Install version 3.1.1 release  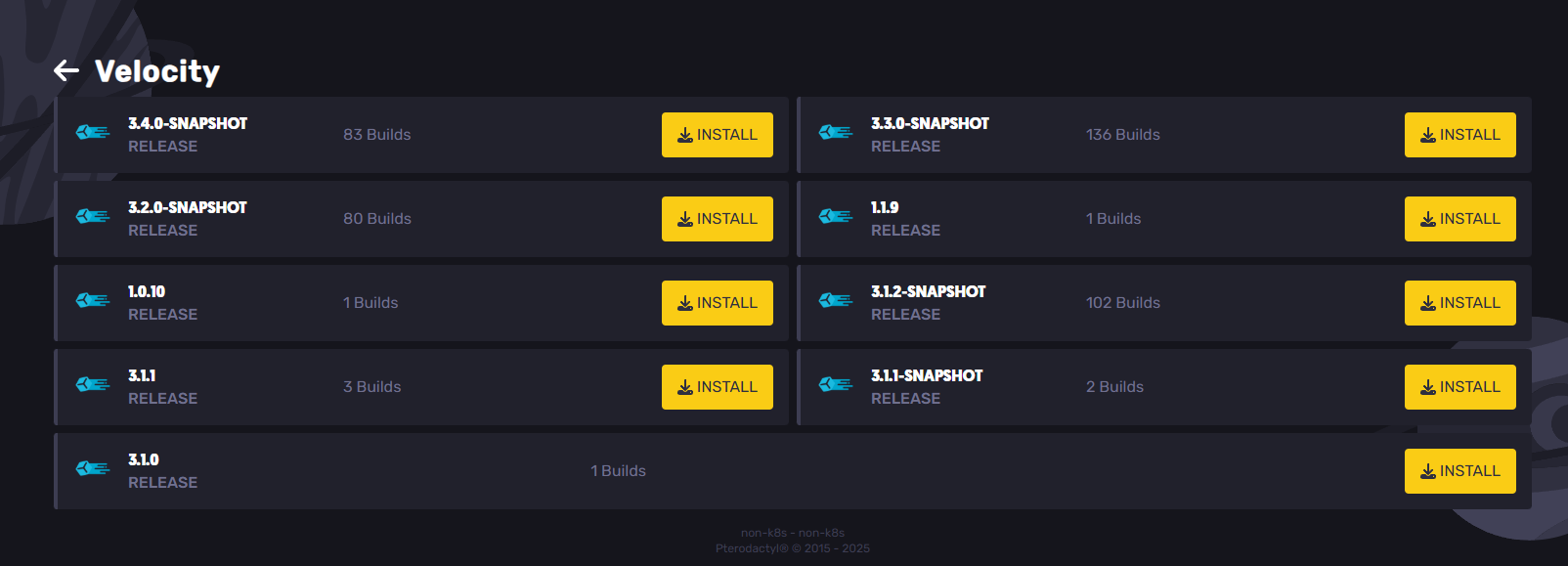tap(718, 387)
